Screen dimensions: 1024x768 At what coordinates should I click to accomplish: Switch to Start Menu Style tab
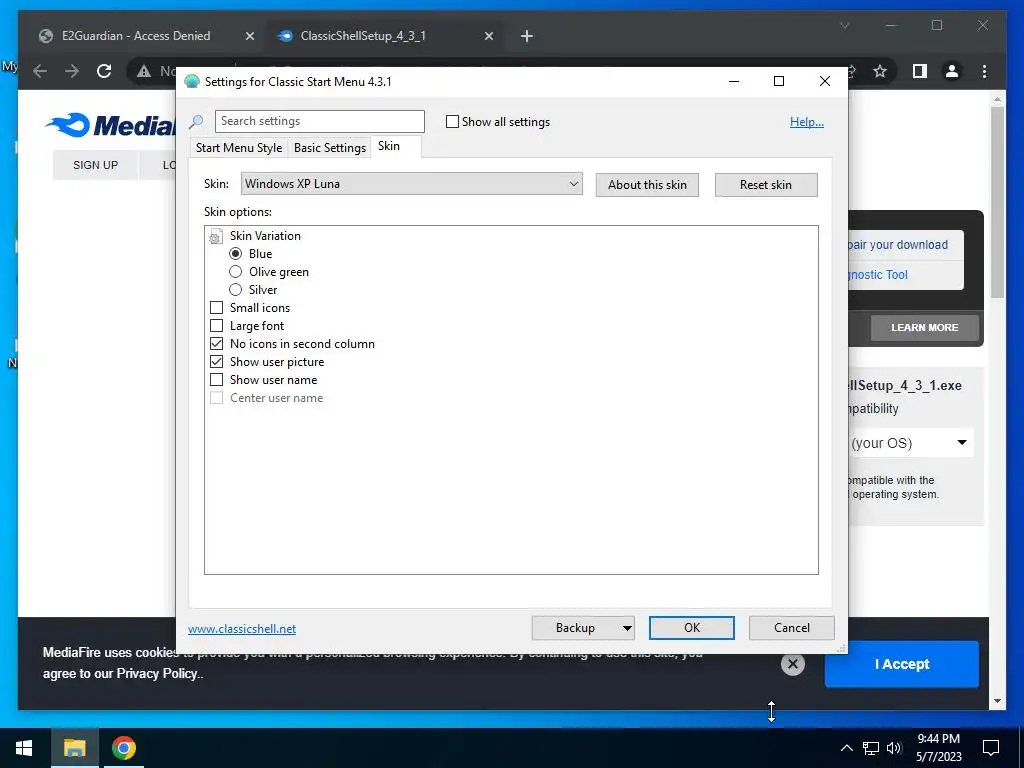pos(239,148)
